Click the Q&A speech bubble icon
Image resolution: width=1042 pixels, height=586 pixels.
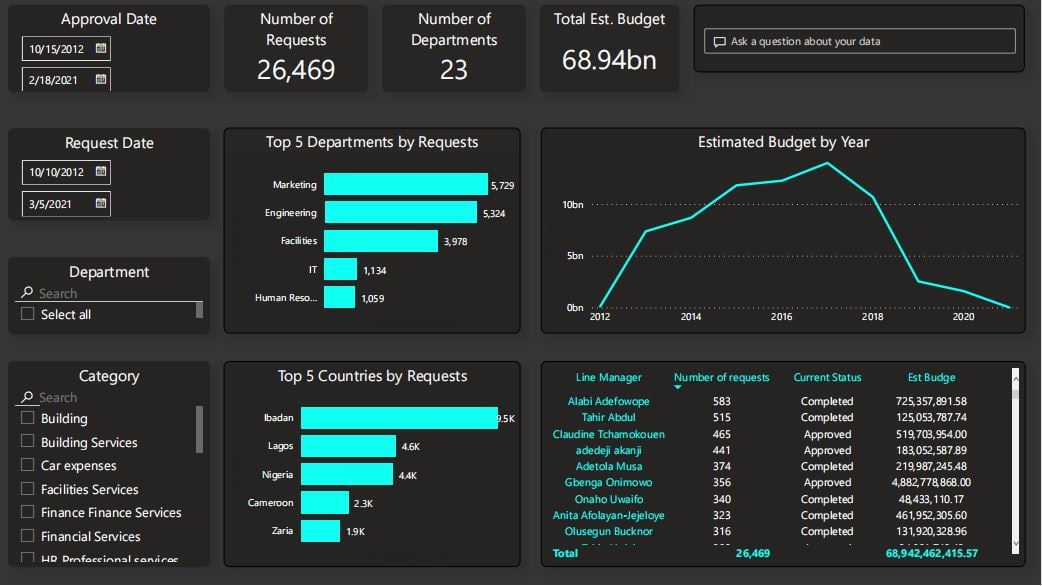[x=718, y=42]
